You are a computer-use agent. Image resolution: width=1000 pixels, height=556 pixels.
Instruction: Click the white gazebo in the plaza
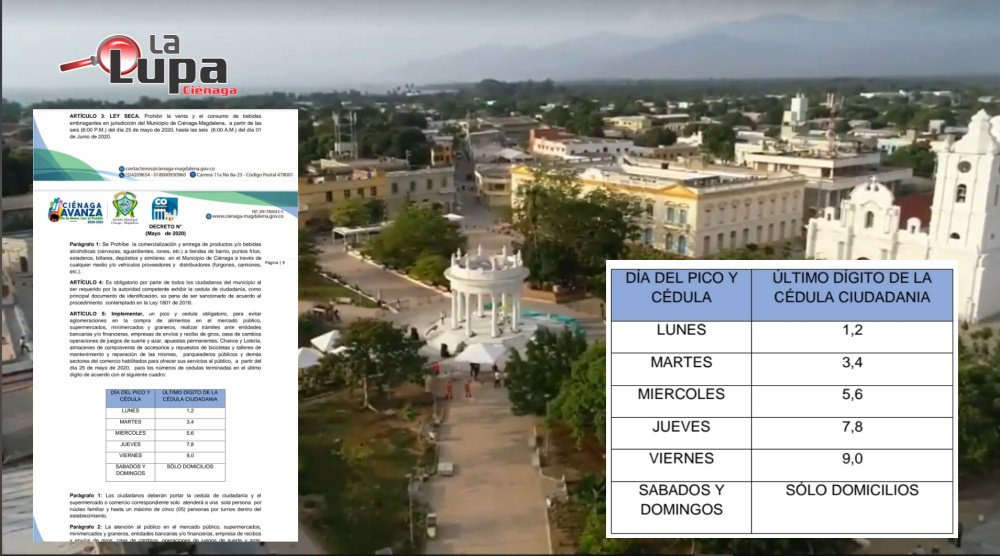(x=485, y=290)
